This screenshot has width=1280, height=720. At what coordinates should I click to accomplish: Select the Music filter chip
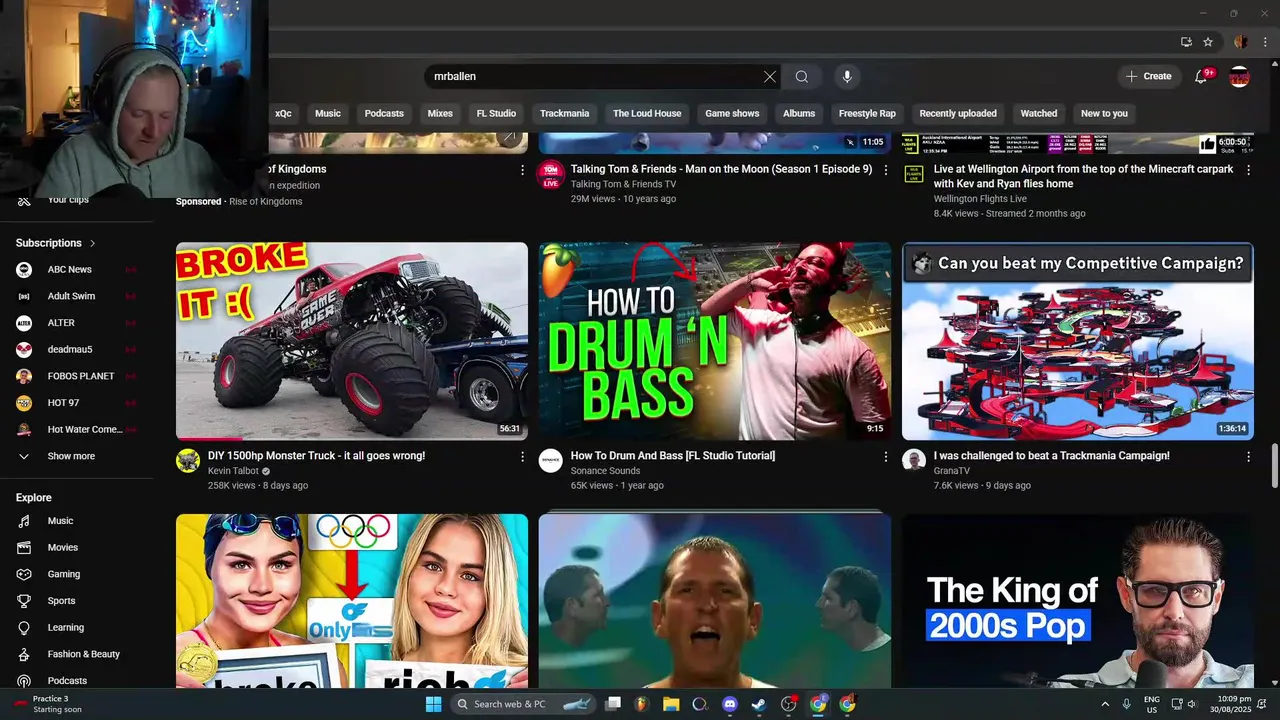coord(328,113)
